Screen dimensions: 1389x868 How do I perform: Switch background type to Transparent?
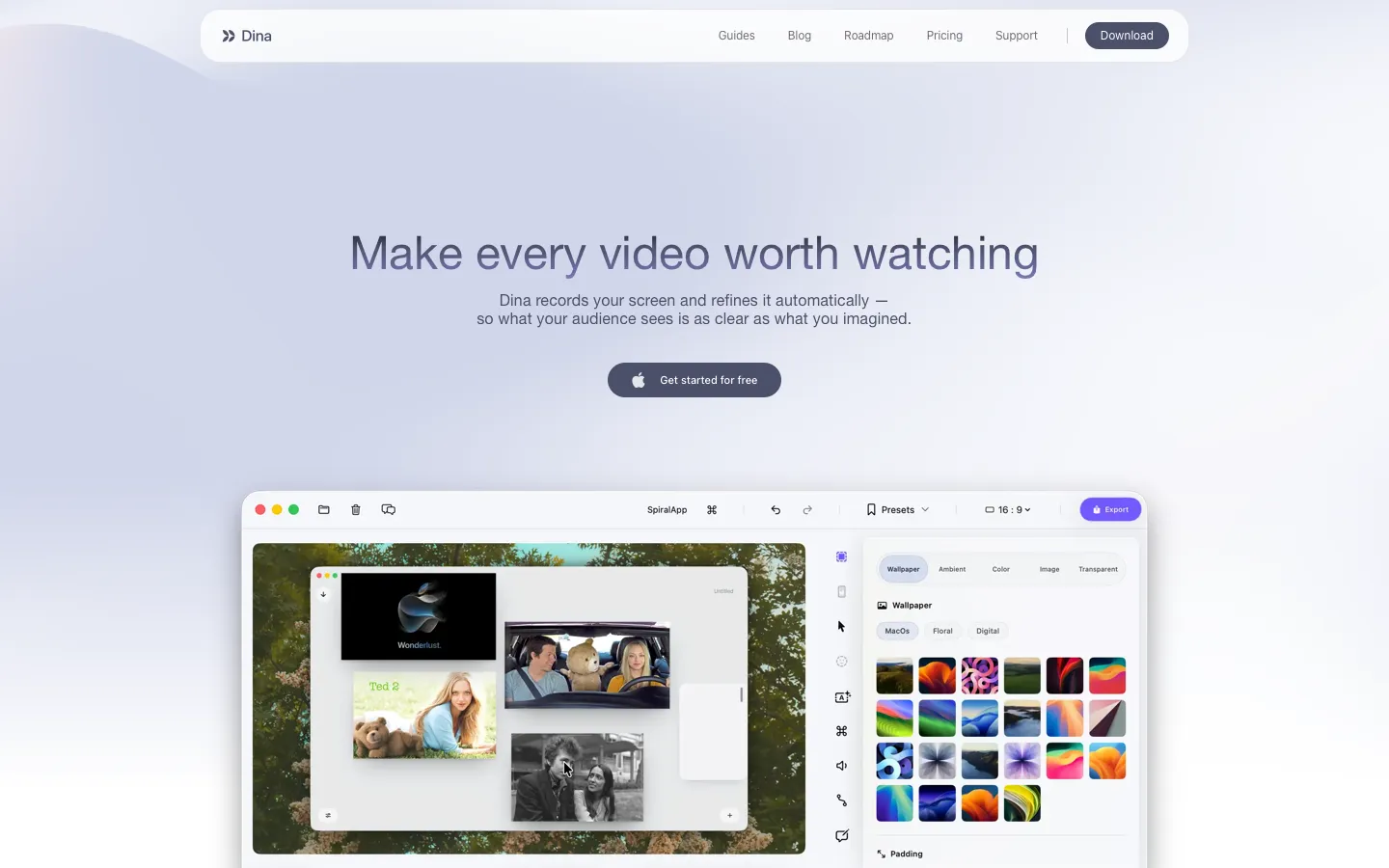1098,569
